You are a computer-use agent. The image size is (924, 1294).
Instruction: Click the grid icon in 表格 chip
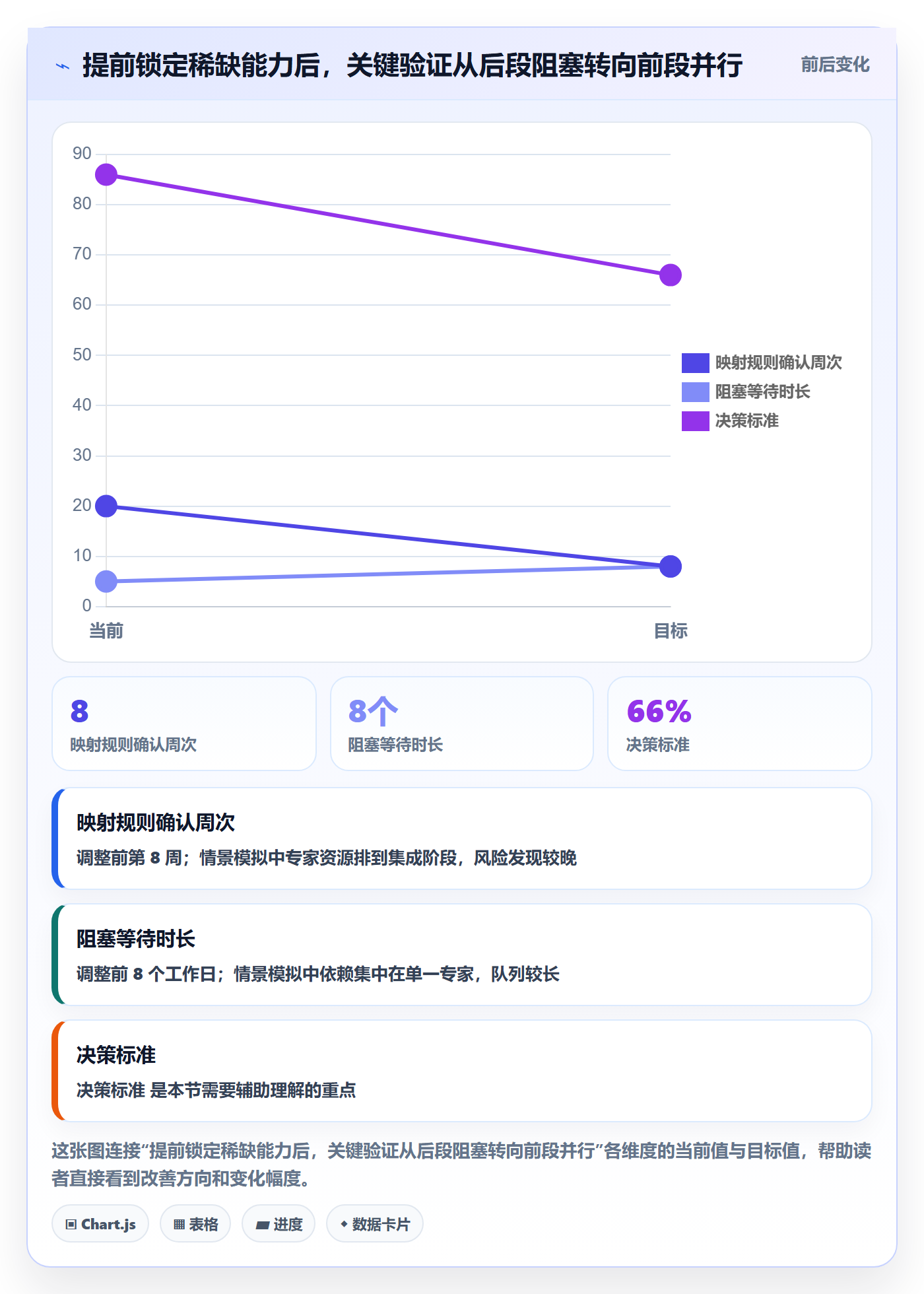[179, 1225]
